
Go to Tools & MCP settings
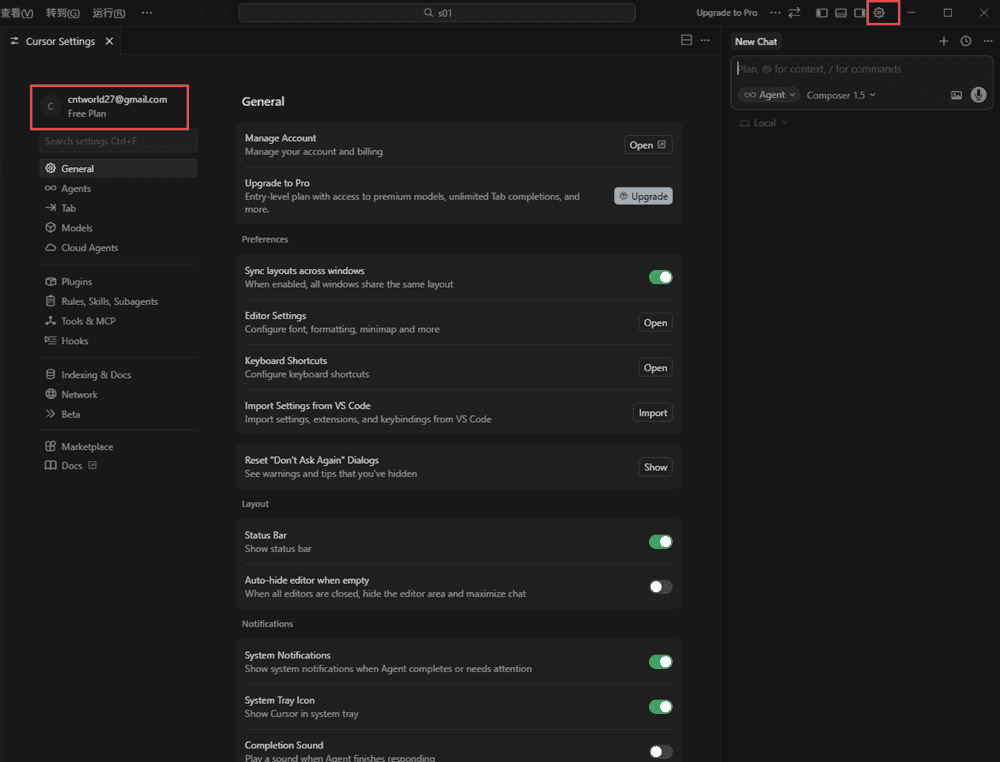88,321
